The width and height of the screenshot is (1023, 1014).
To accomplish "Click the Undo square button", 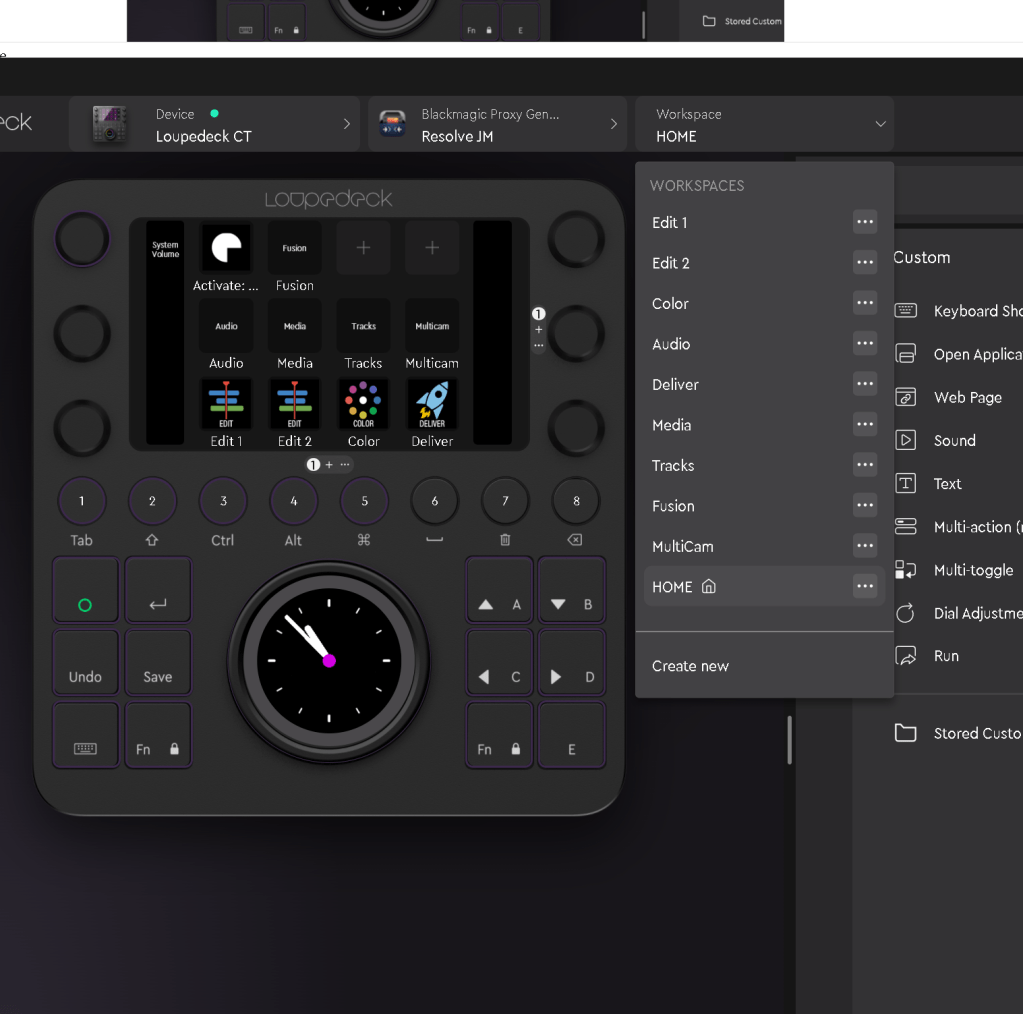I will pos(85,662).
